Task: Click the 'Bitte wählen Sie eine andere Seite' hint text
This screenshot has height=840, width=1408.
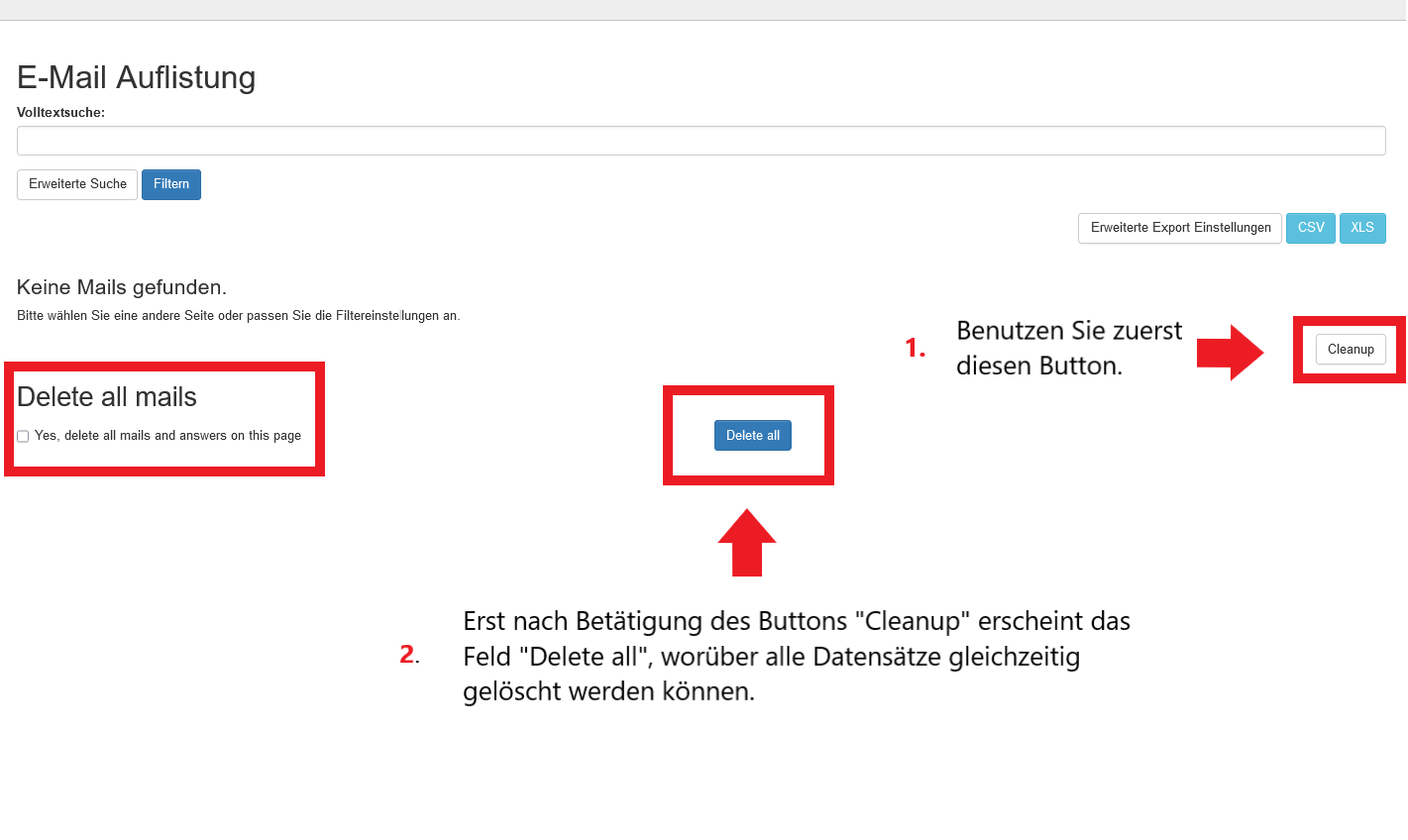Action: pos(239,316)
